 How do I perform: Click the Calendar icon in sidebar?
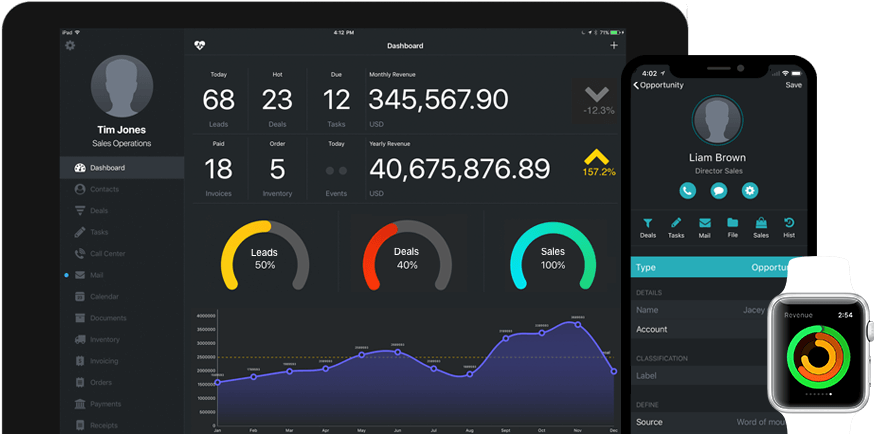coord(80,296)
